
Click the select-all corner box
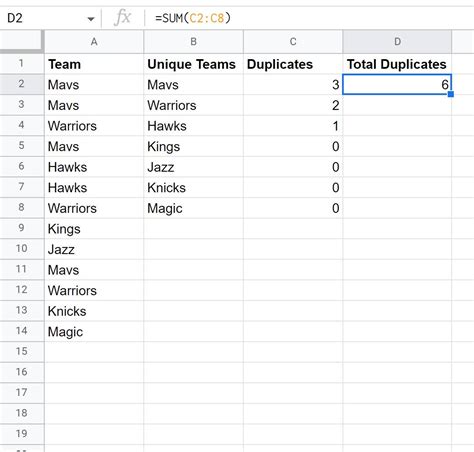pyautogui.click(x=22, y=42)
